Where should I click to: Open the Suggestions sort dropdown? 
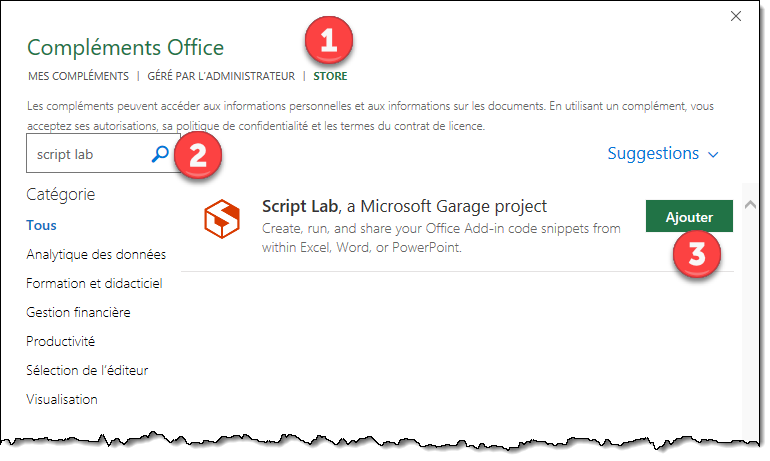click(x=663, y=154)
